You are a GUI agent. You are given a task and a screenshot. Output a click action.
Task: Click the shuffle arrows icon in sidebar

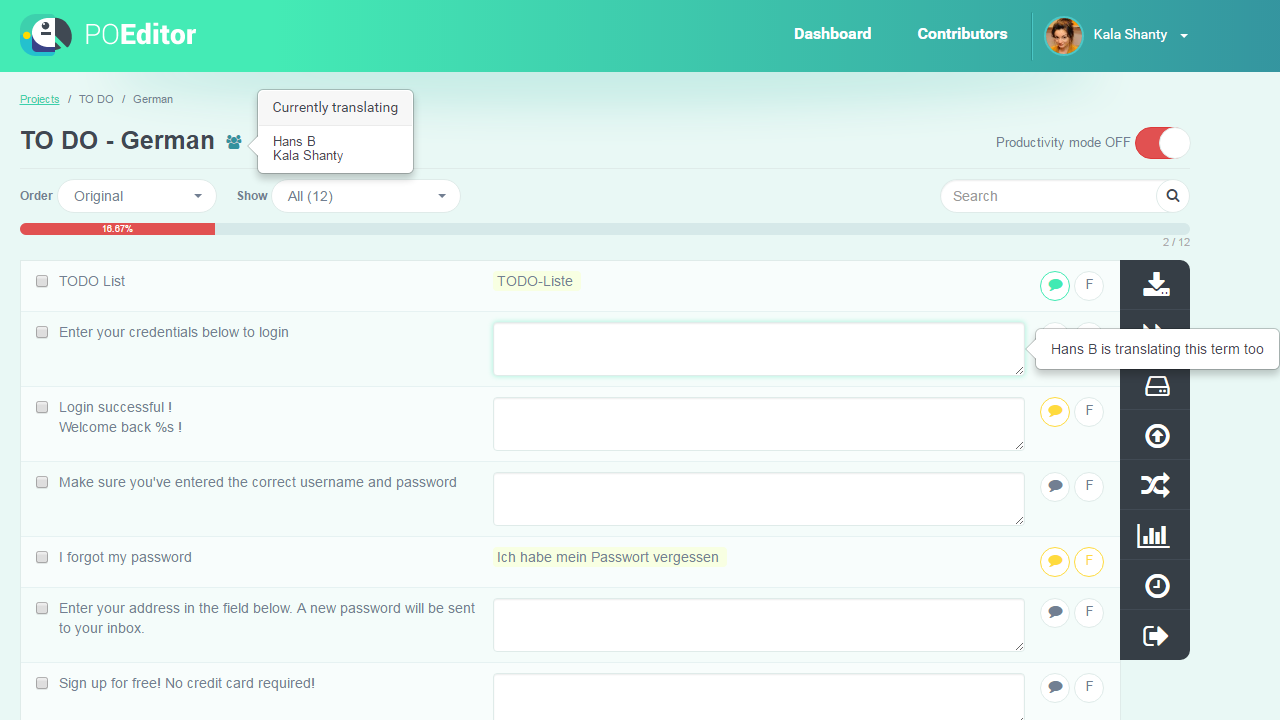click(1156, 486)
